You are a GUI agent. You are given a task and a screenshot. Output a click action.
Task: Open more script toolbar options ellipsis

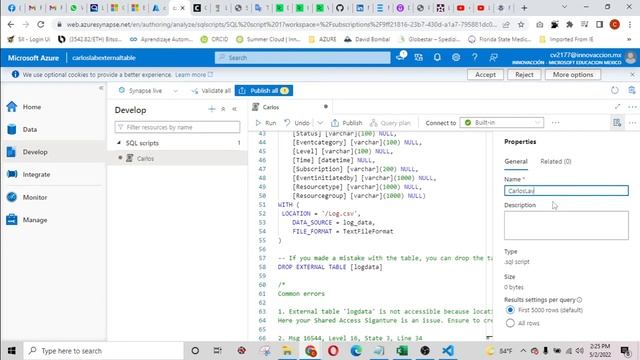point(556,122)
